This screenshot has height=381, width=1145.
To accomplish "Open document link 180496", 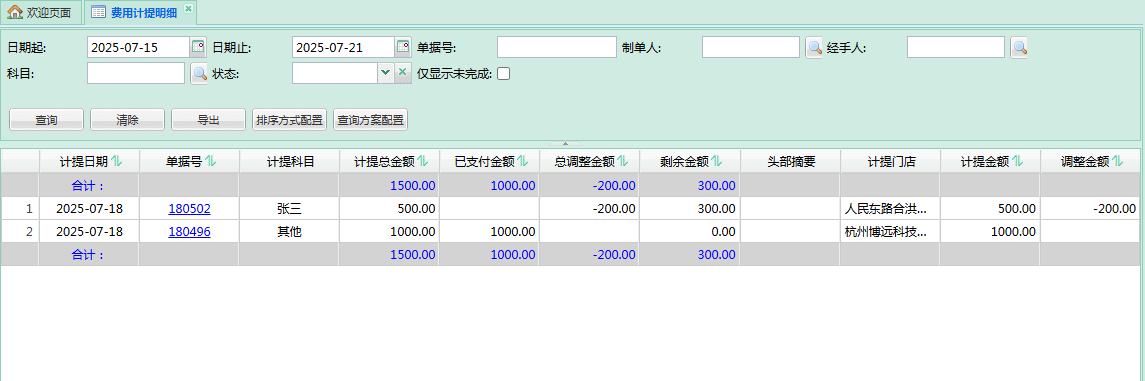I will (189, 232).
